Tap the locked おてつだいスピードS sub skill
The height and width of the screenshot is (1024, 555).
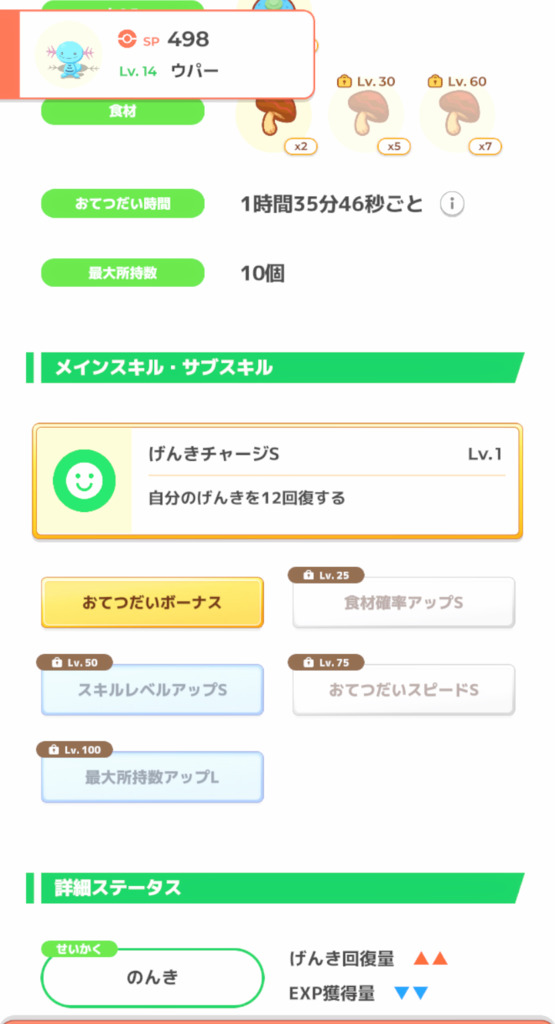pos(404,690)
